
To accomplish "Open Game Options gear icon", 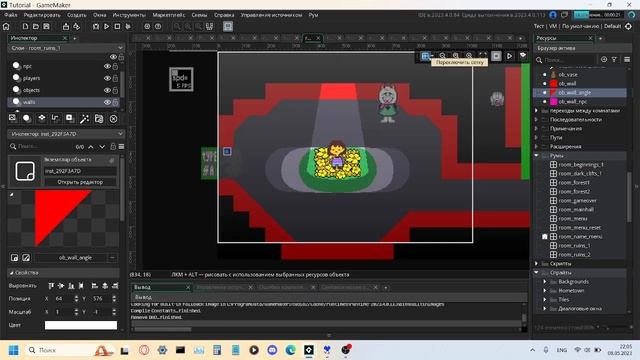I will tap(147, 27).
